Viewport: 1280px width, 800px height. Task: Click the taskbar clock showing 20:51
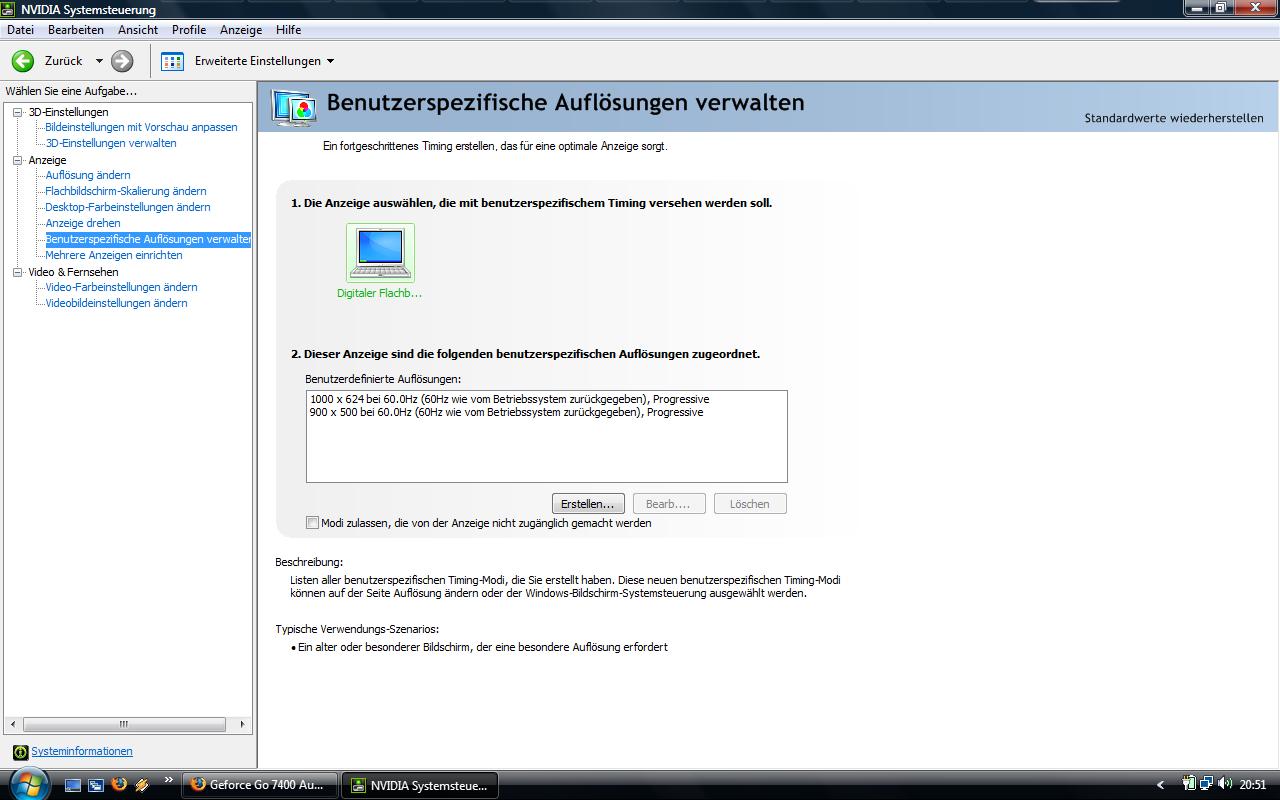tap(1253, 785)
